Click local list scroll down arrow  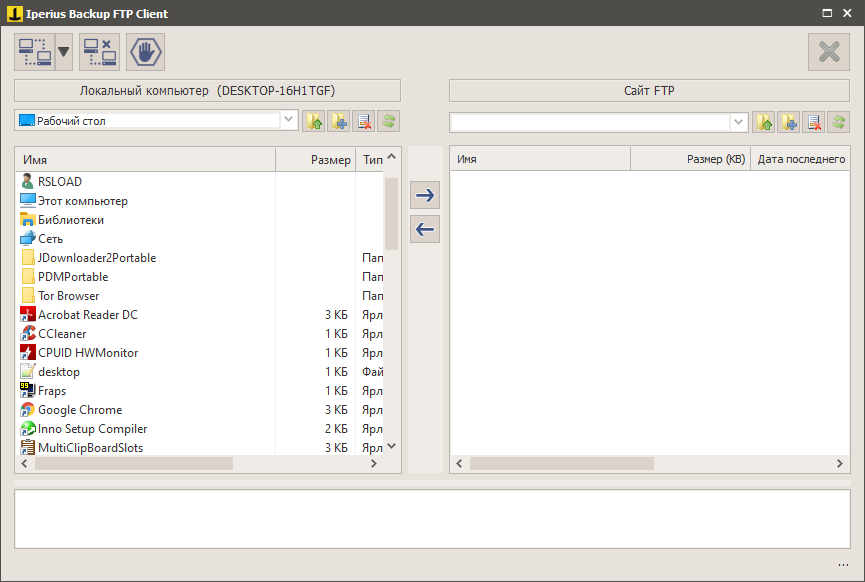coord(392,446)
